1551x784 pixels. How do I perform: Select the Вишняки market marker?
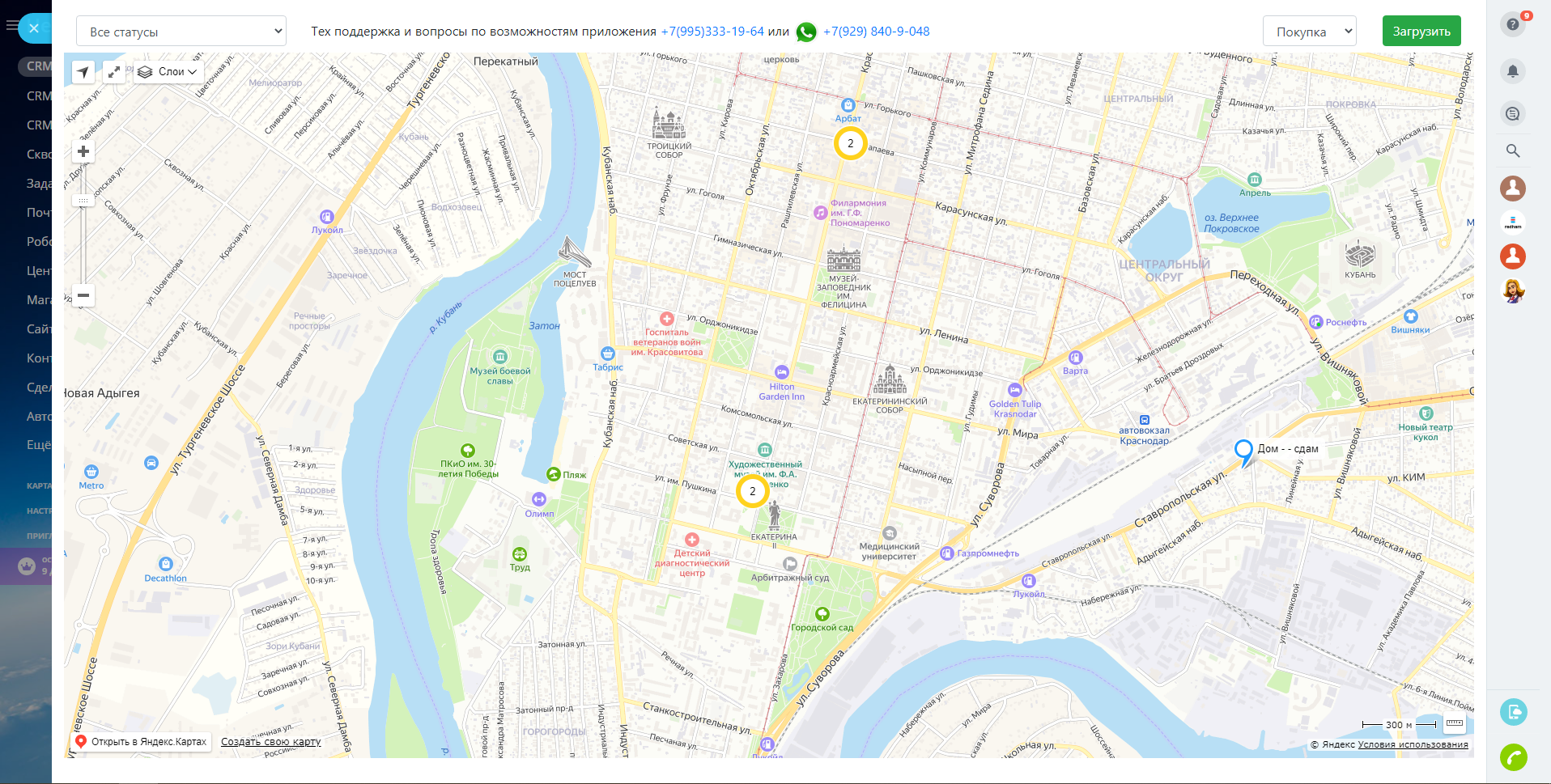1411,316
